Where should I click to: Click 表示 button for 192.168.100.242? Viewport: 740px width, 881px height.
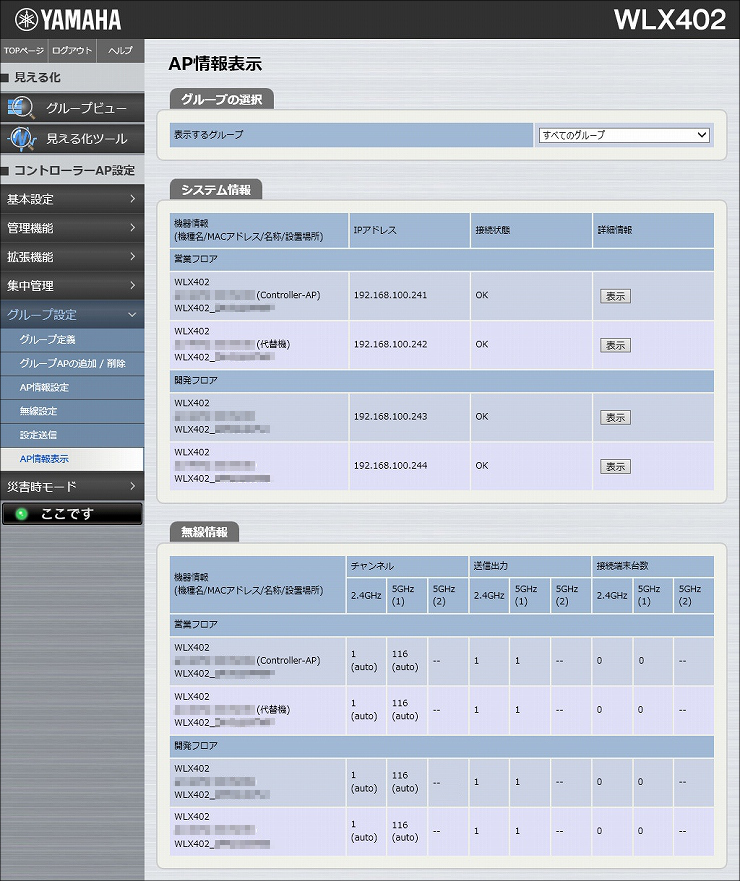[x=615, y=345]
